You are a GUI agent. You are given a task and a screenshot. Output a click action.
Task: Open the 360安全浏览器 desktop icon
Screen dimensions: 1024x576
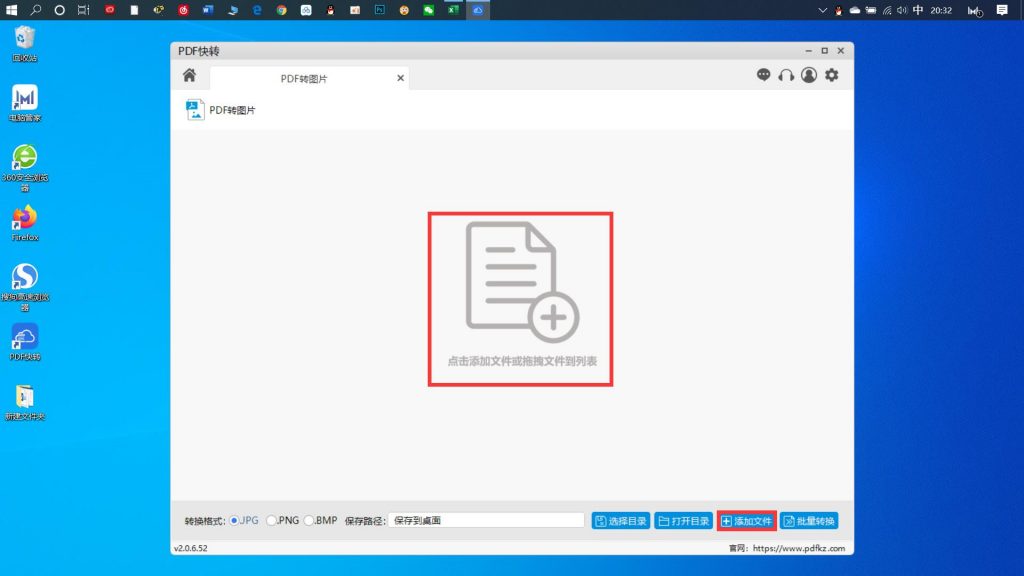[x=25, y=168]
